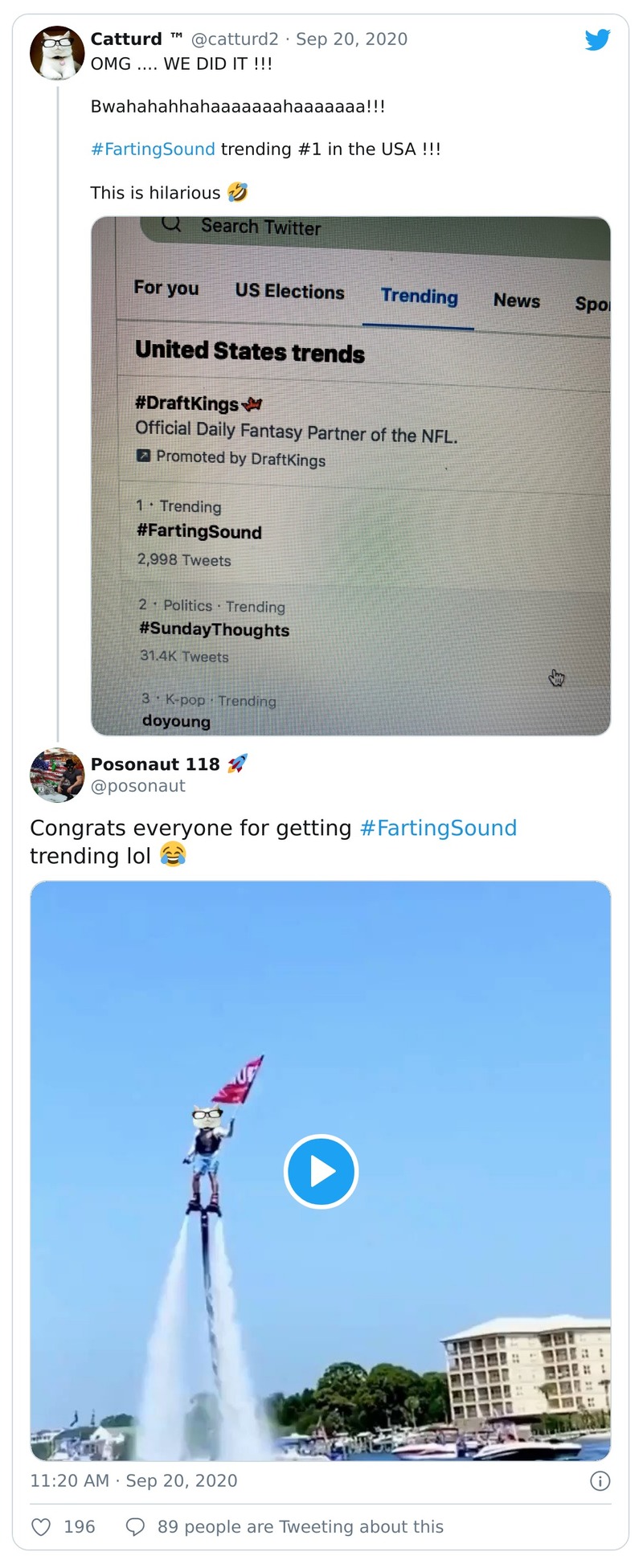
Task: Open Posonaut's profile avatar
Action: (x=57, y=775)
